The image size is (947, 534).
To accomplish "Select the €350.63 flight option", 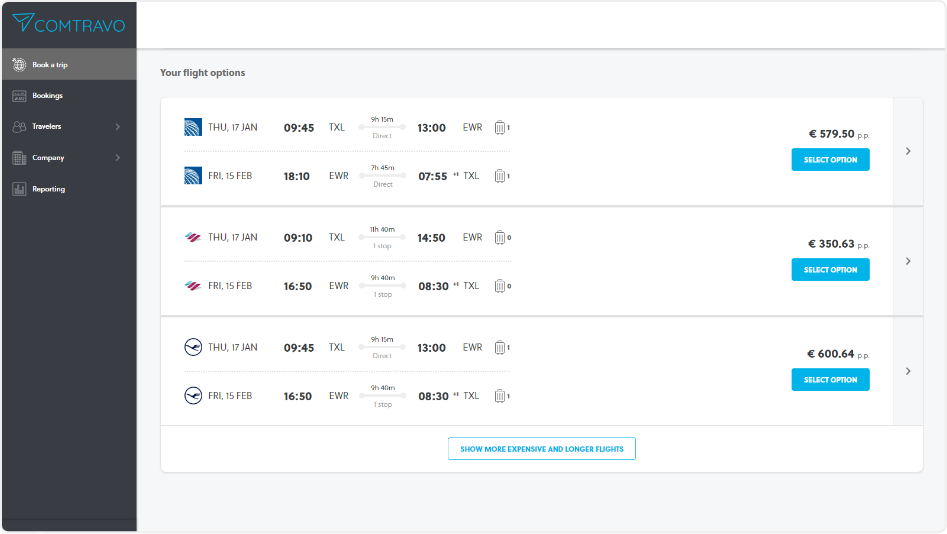I will click(830, 270).
